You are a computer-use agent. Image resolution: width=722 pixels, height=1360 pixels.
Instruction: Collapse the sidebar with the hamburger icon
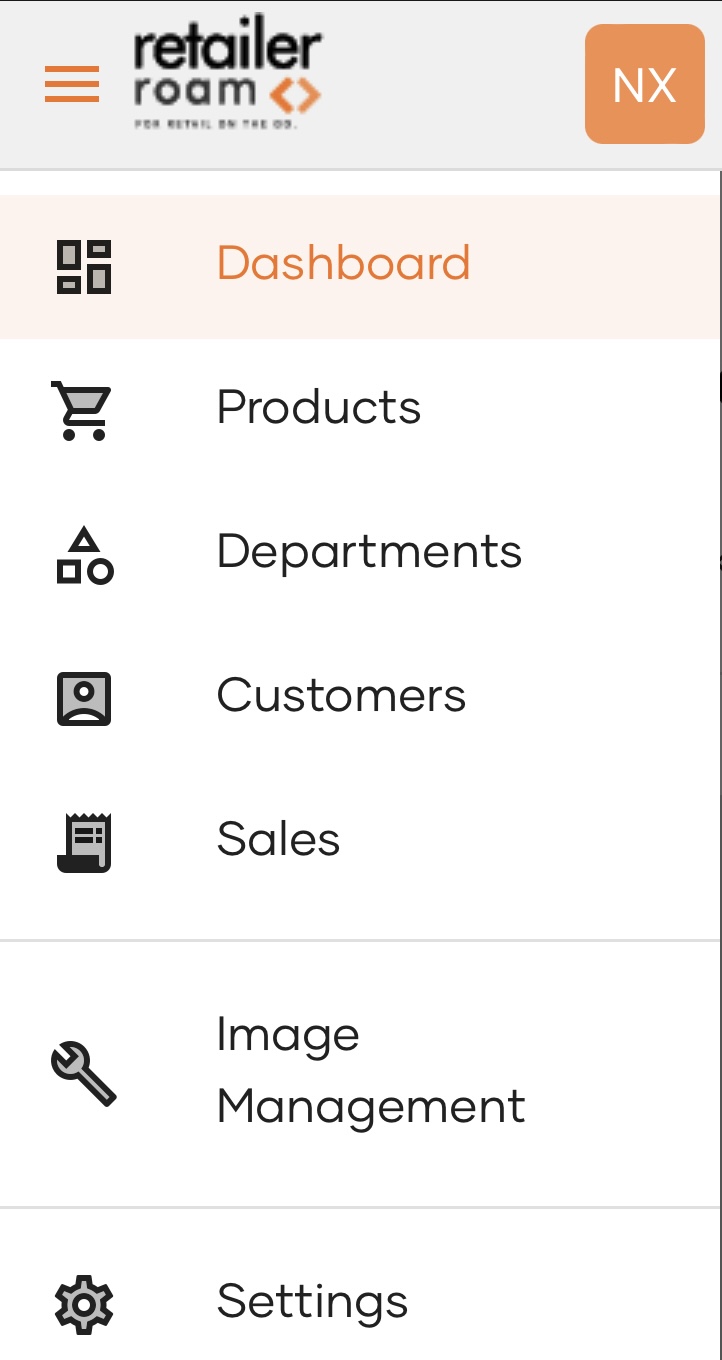coord(72,84)
